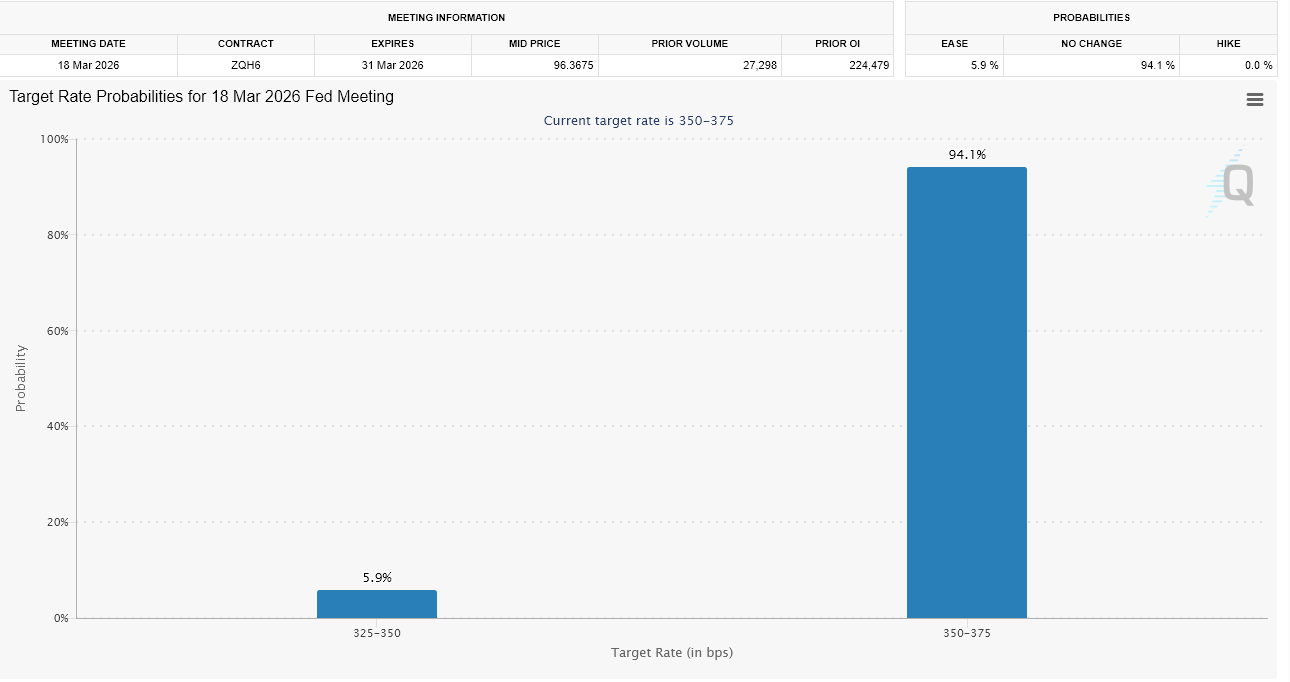Screen dimensions: 1290x682
Task: Click the PRIOR OI value 224,479
Action: point(837,65)
